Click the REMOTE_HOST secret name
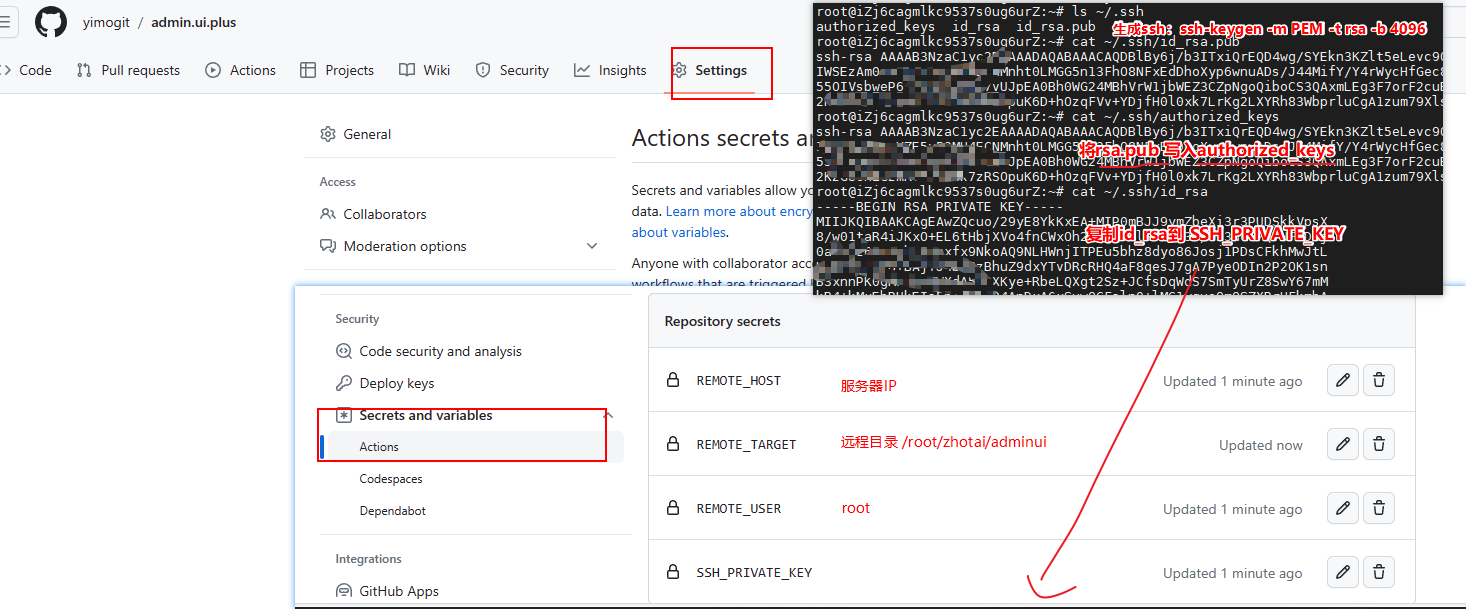The height and width of the screenshot is (609, 1466). [x=739, y=381]
